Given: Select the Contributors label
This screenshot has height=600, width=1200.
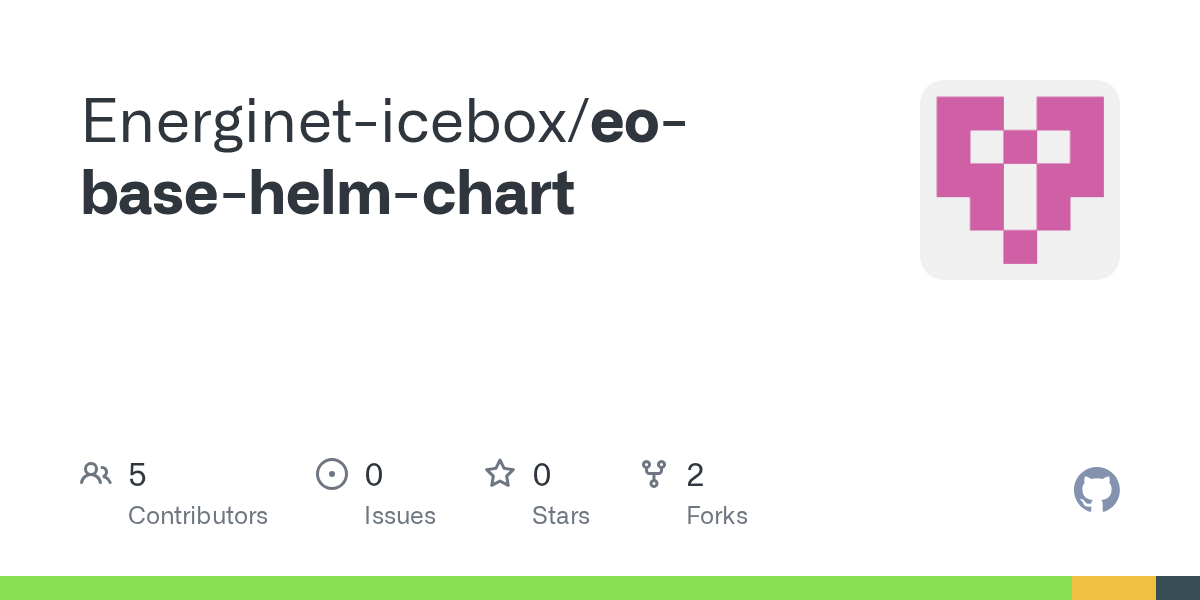Looking at the screenshot, I should coord(198,516).
